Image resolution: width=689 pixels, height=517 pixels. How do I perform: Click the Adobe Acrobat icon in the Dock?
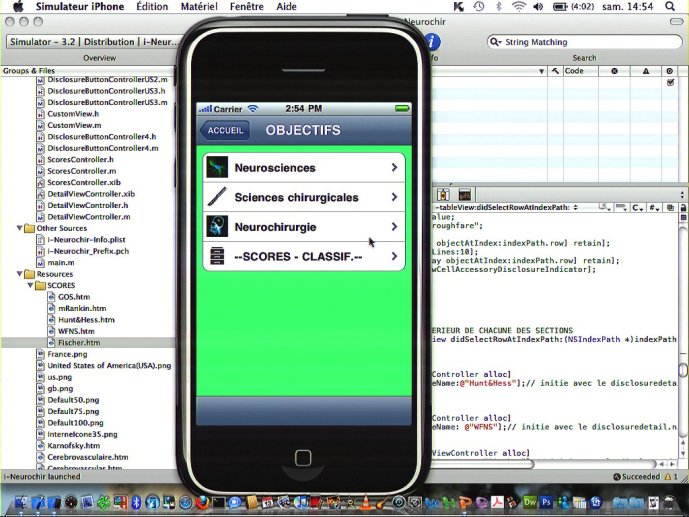497,502
